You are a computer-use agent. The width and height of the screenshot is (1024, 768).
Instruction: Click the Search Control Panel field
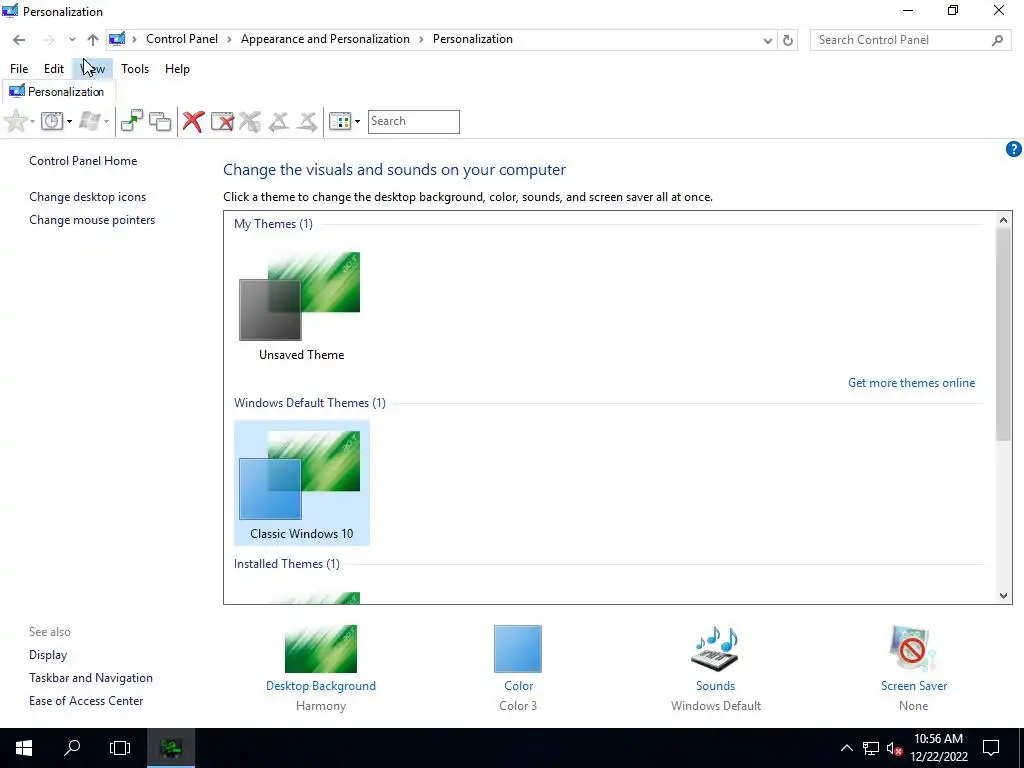pyautogui.click(x=910, y=40)
